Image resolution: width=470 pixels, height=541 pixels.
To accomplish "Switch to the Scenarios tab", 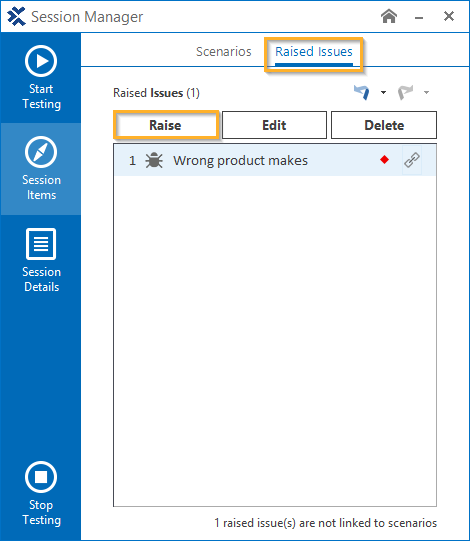I will point(224,51).
